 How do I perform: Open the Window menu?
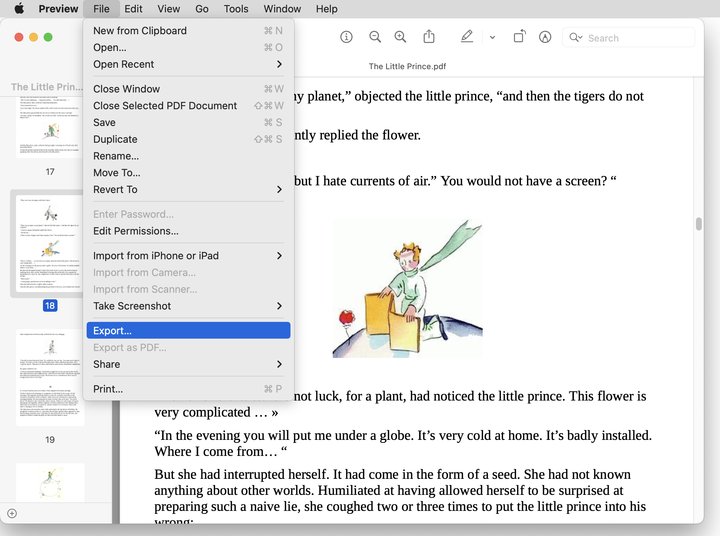coord(282,9)
